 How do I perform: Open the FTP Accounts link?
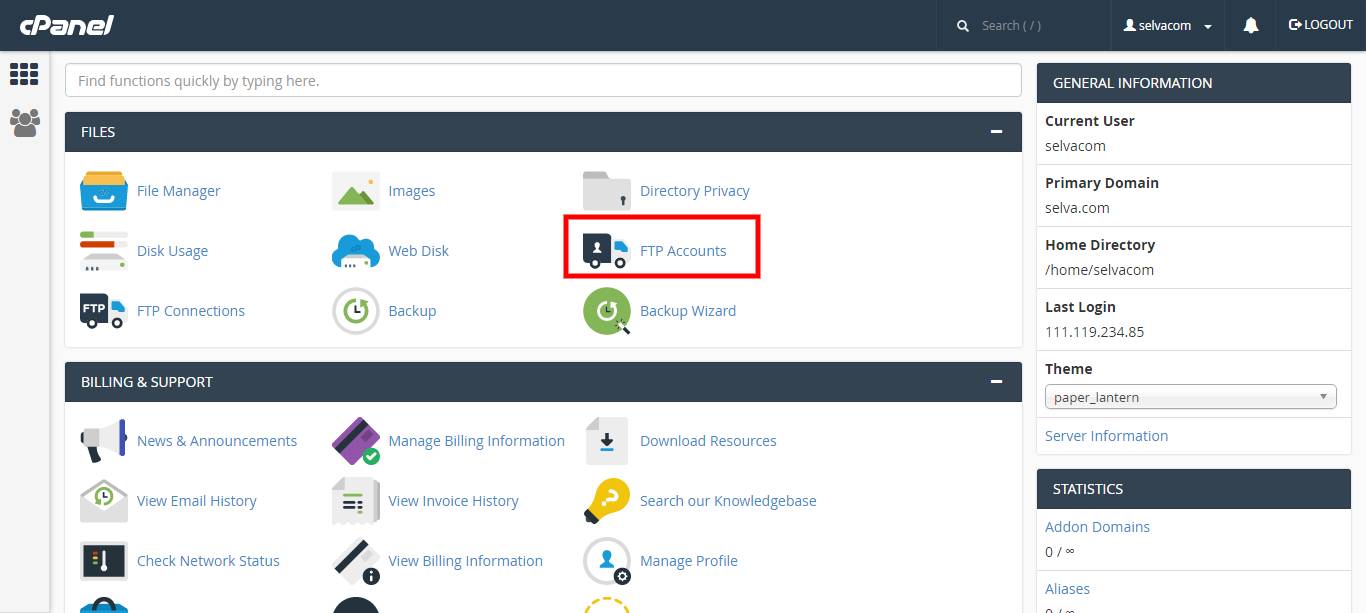click(x=683, y=251)
